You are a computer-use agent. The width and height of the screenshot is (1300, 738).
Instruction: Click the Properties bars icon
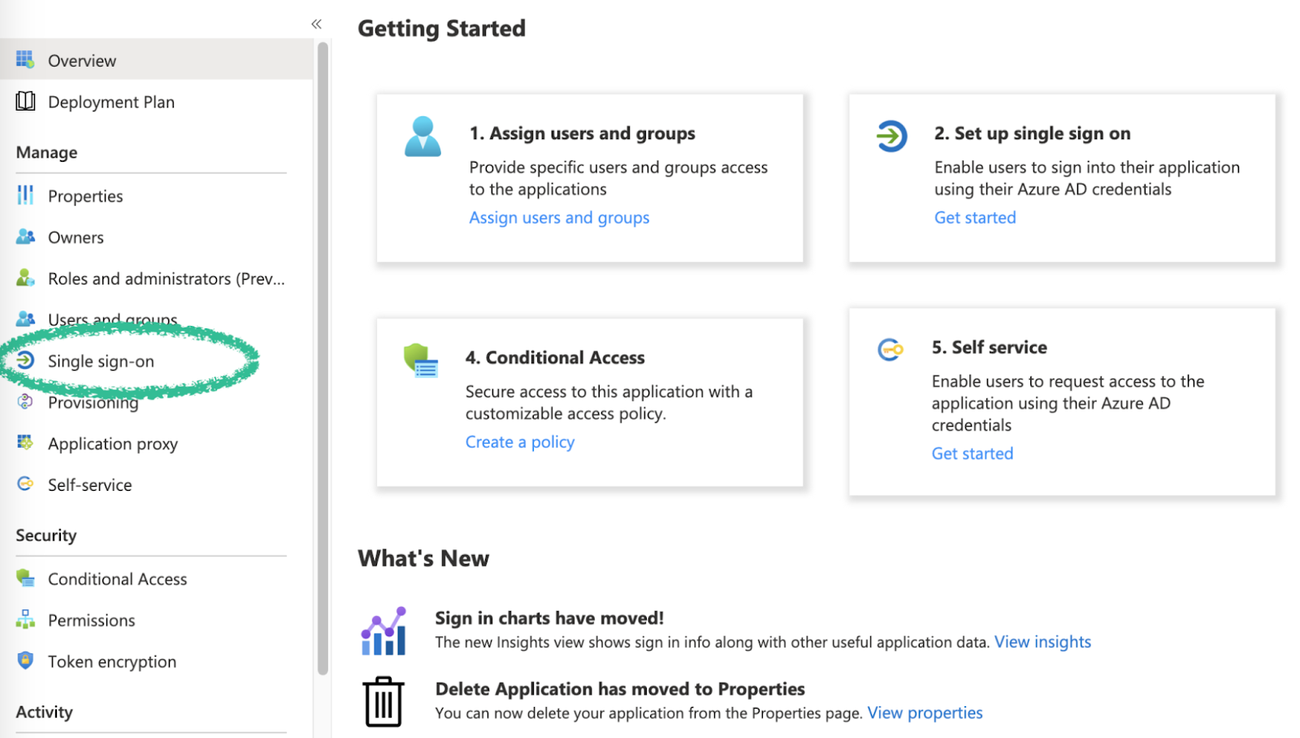(25, 195)
